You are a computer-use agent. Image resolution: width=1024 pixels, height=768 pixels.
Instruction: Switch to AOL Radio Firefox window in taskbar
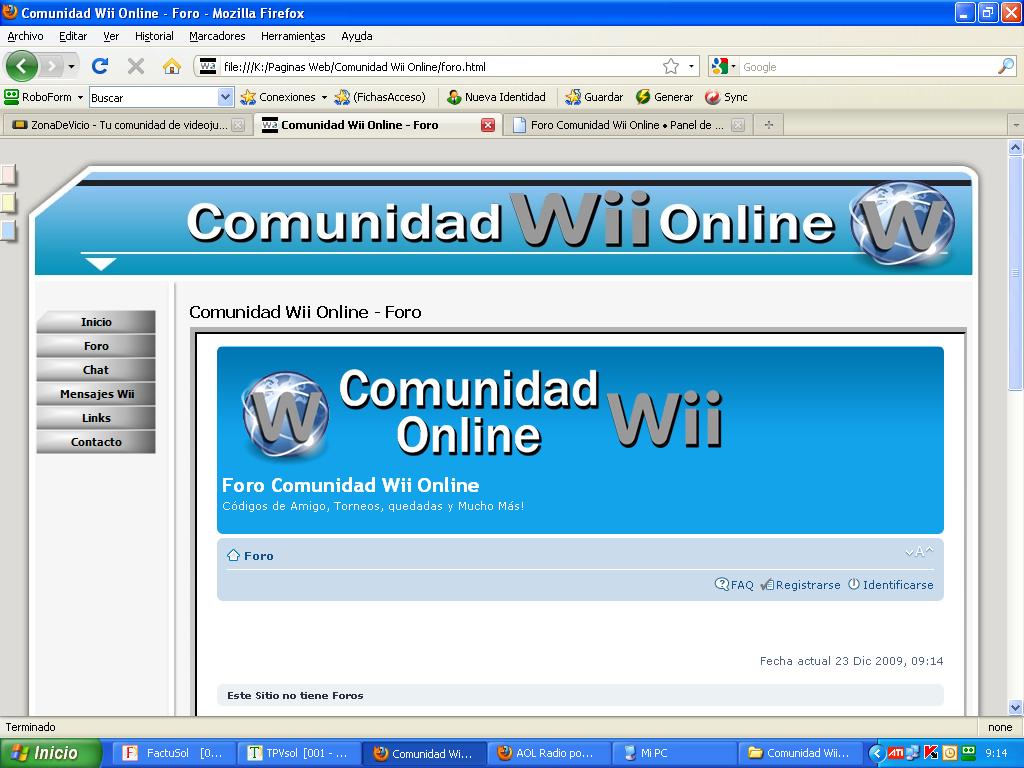[550, 753]
